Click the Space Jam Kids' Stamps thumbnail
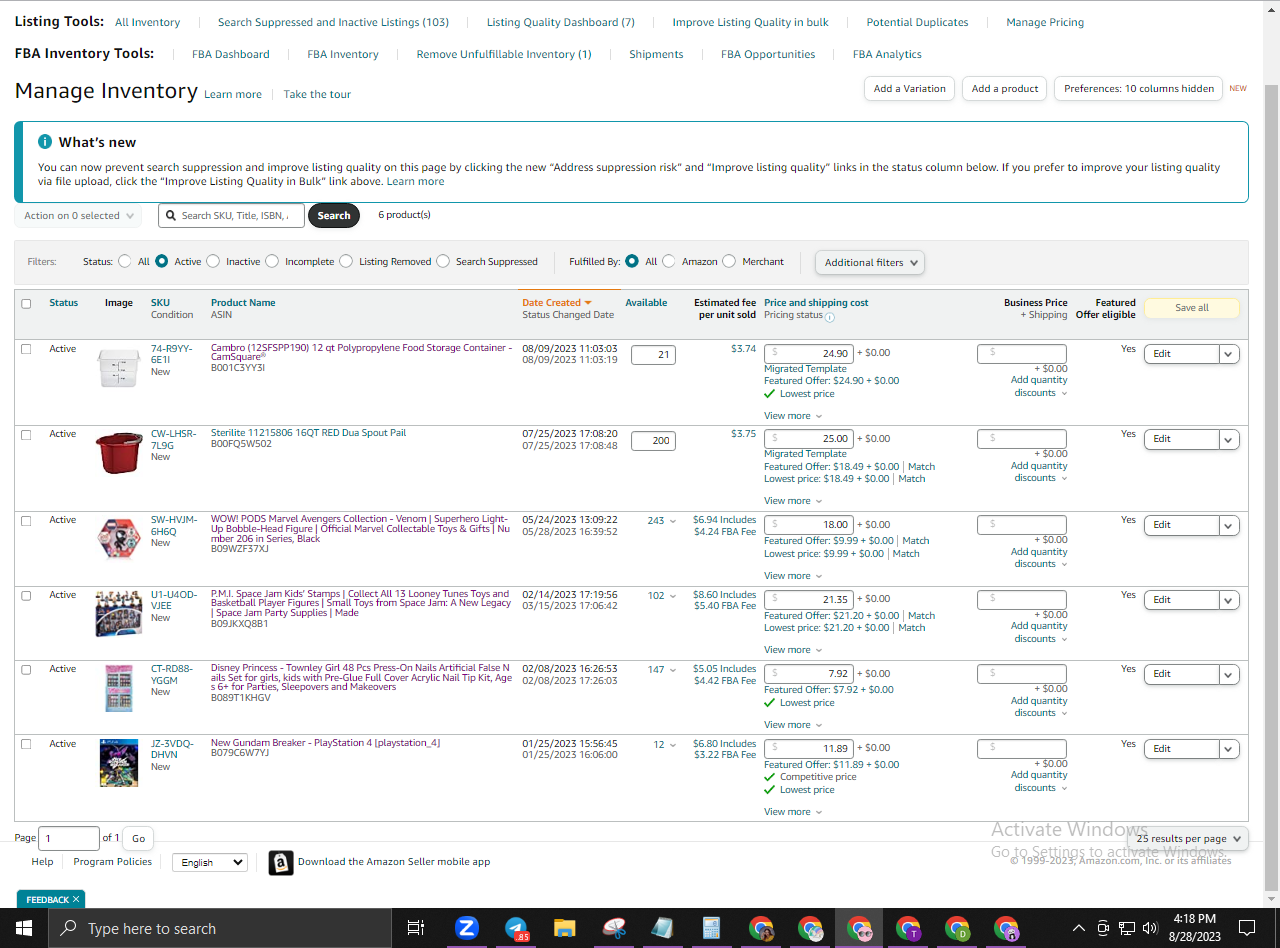Viewport: 1280px width, 948px height. (119, 613)
